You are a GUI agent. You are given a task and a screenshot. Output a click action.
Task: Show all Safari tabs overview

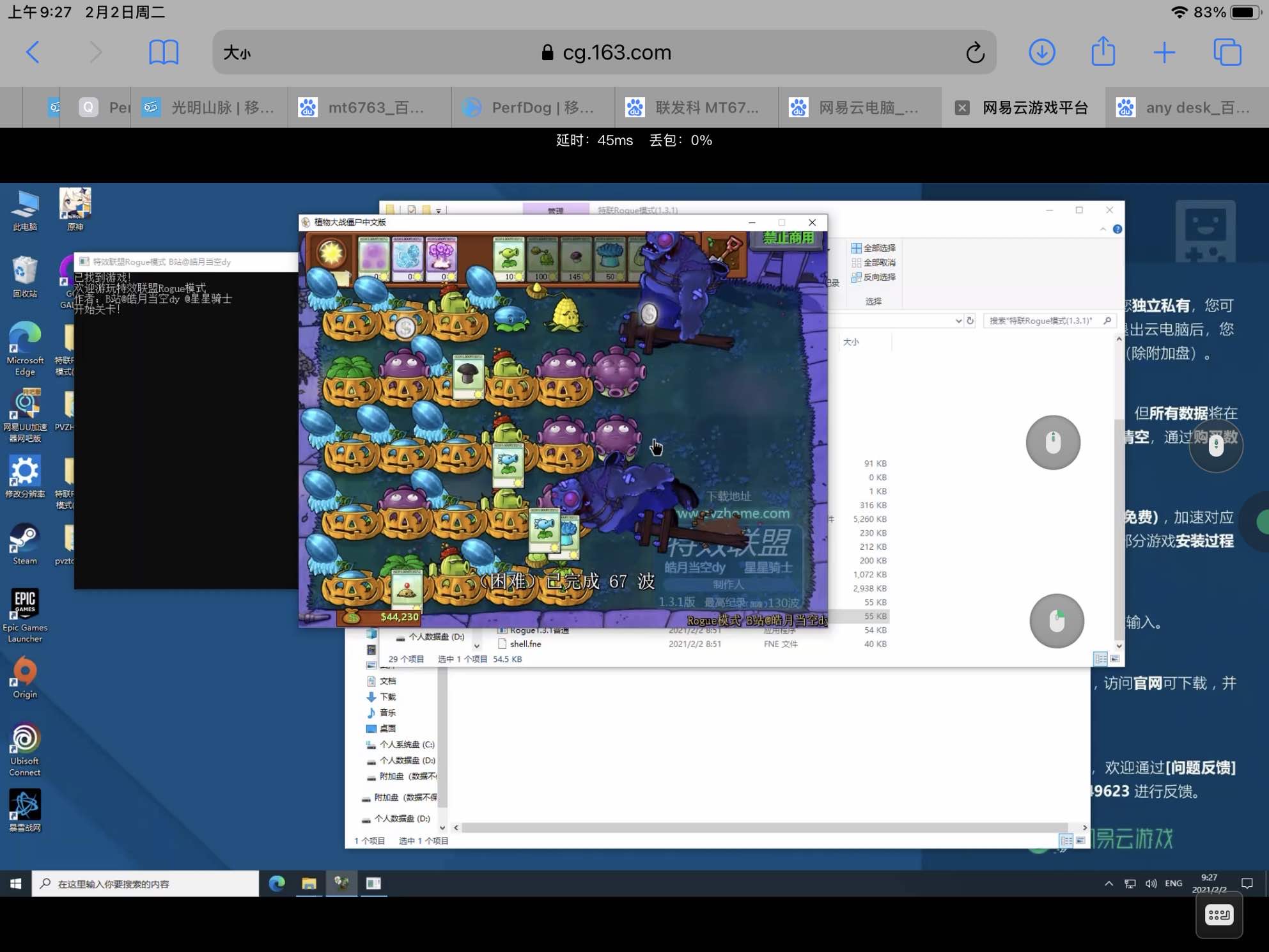(x=1227, y=52)
